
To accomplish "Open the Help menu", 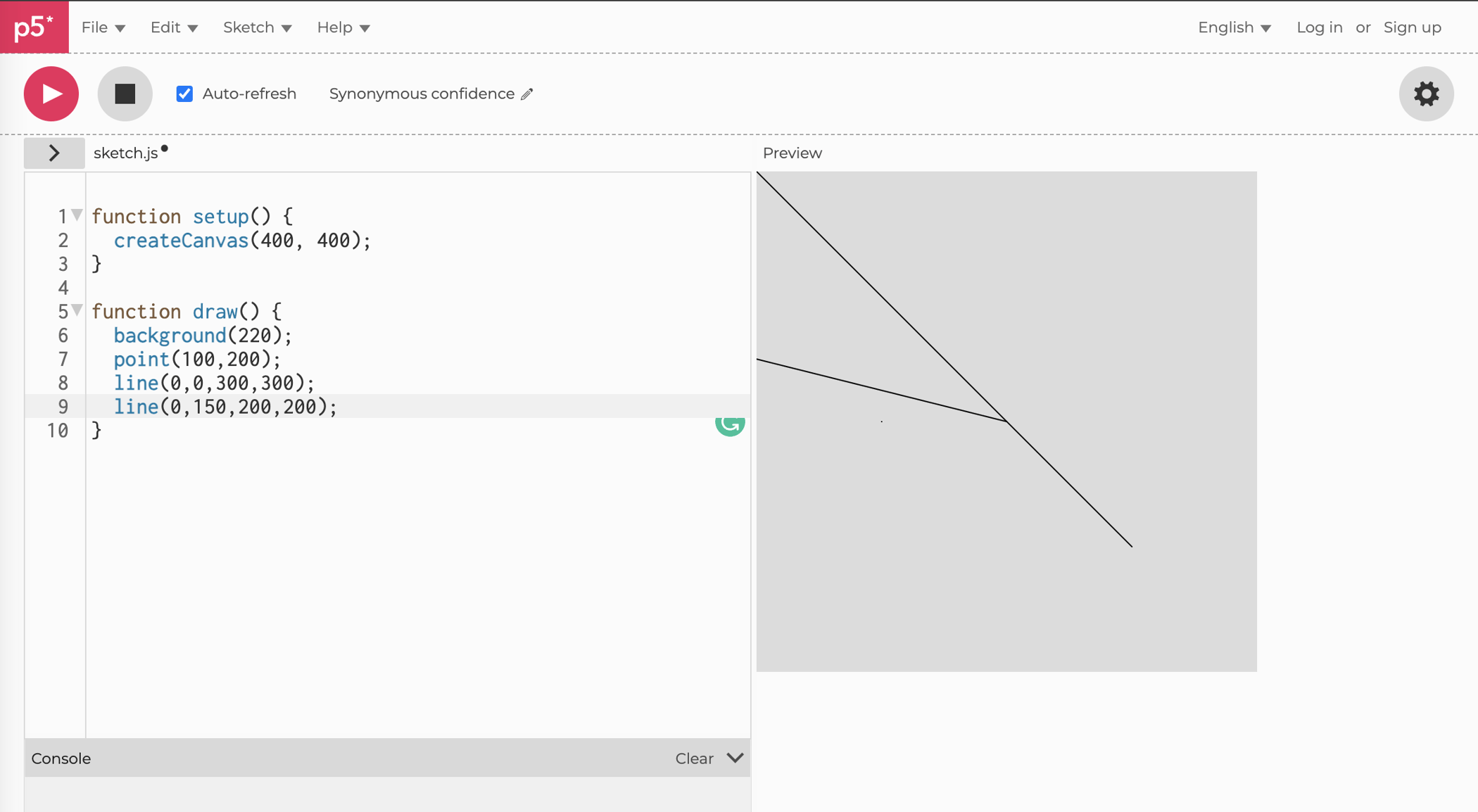I will click(x=343, y=27).
